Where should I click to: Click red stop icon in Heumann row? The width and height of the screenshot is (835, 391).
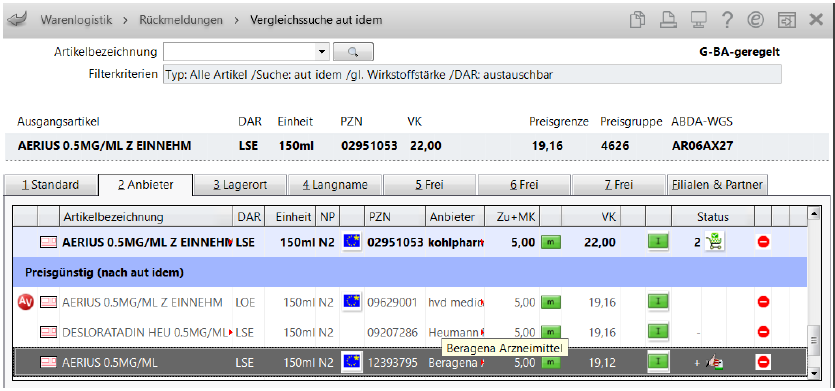(763, 332)
